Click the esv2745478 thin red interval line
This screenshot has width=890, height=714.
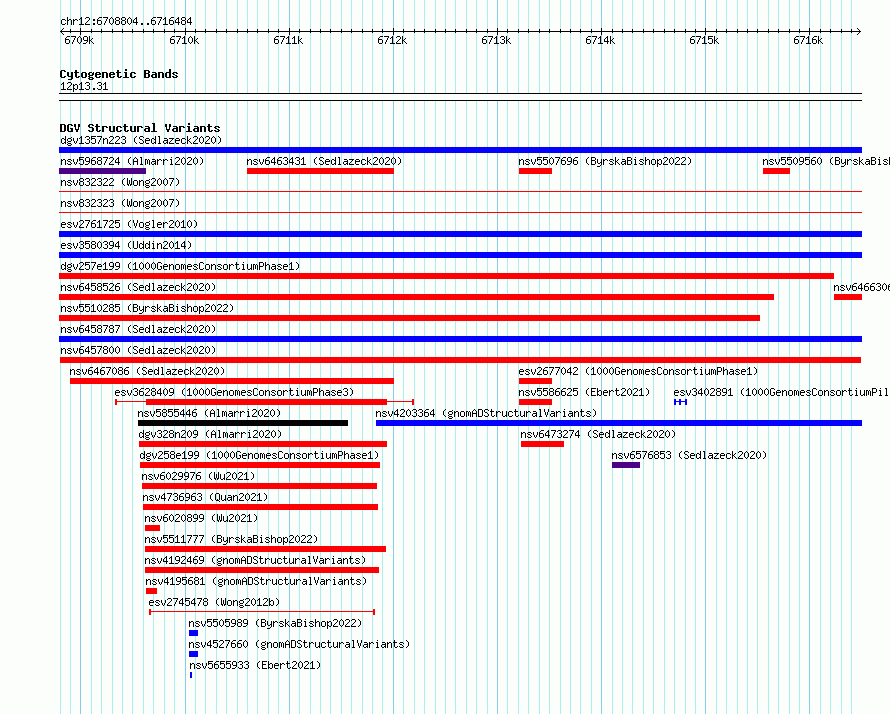click(x=262, y=612)
